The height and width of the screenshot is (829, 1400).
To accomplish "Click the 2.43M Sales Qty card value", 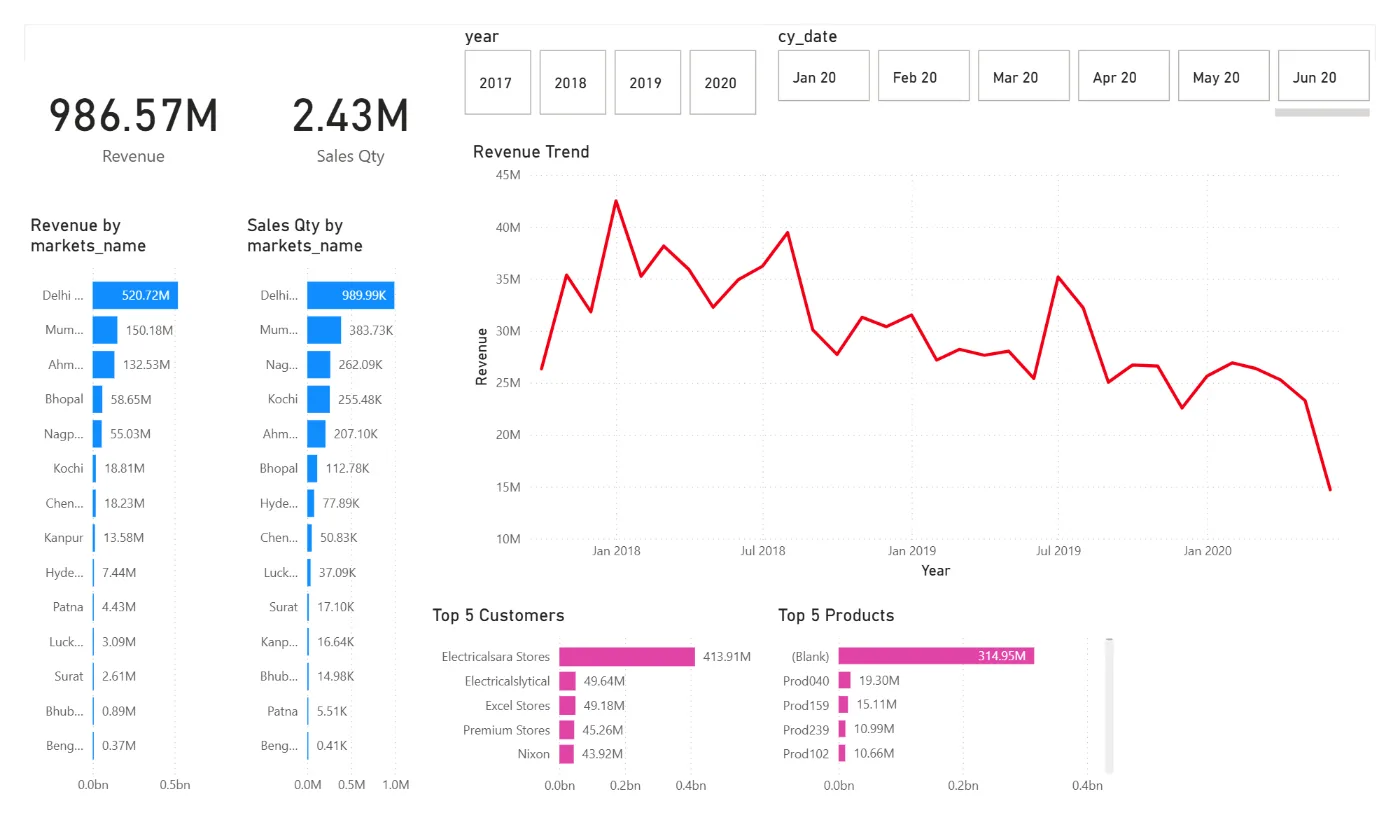I will (350, 116).
